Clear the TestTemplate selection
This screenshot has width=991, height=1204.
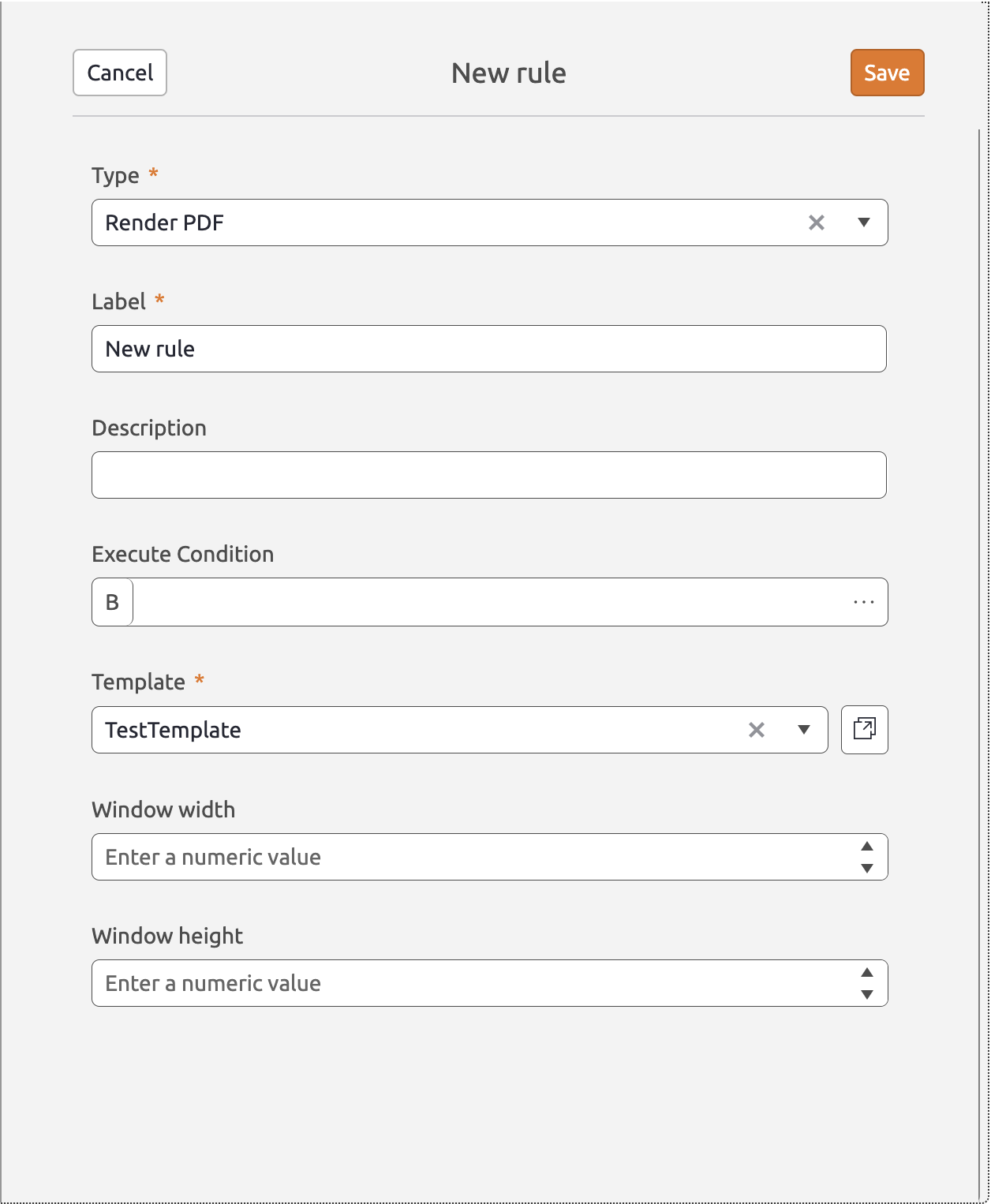pyautogui.click(x=756, y=730)
